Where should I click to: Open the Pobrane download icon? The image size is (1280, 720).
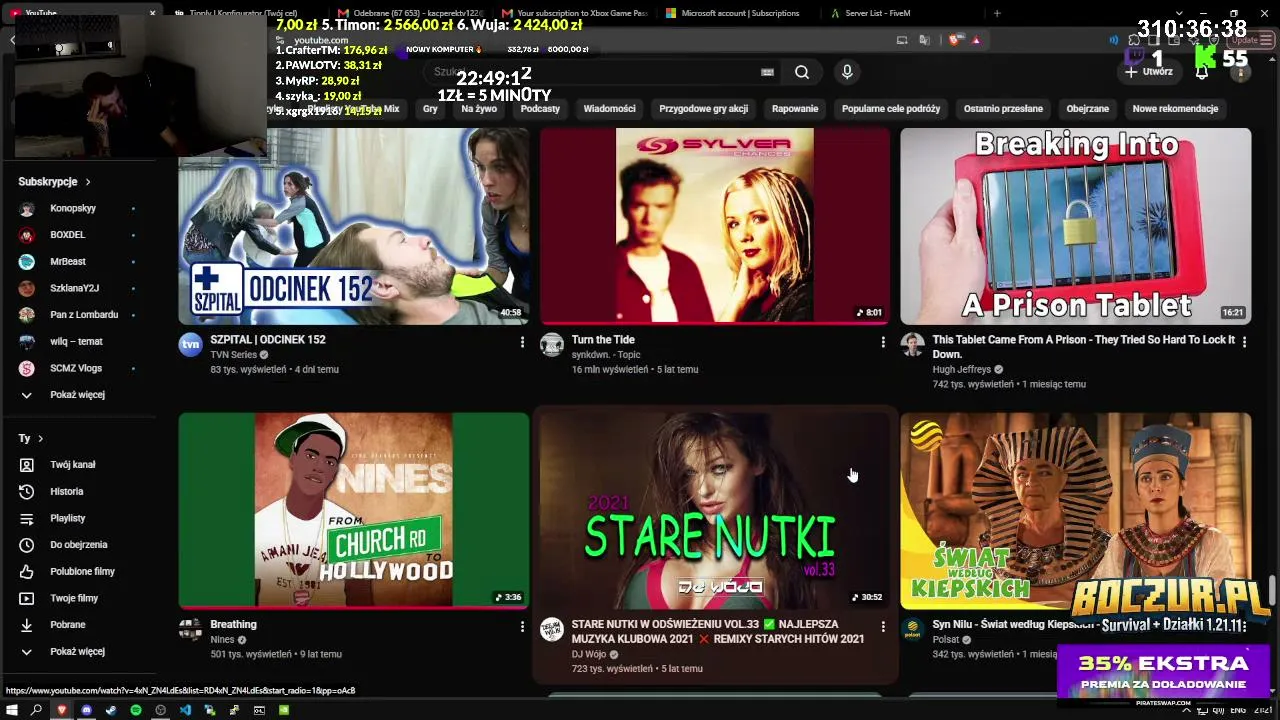27,625
